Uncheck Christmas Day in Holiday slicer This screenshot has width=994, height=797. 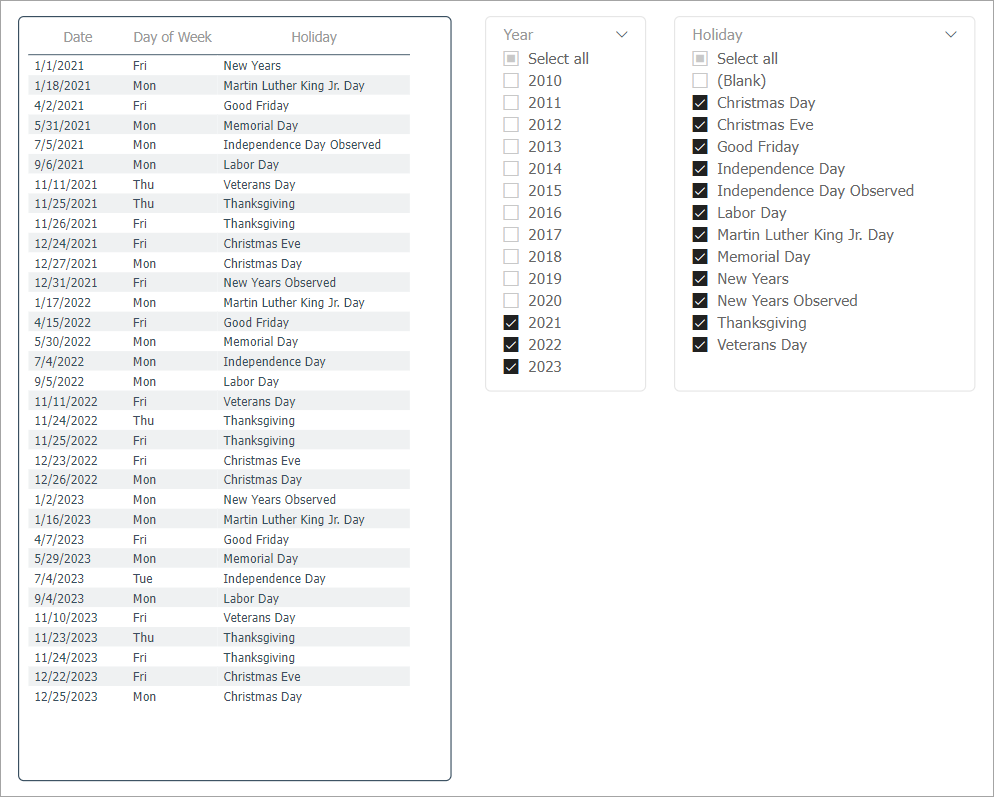(x=700, y=103)
